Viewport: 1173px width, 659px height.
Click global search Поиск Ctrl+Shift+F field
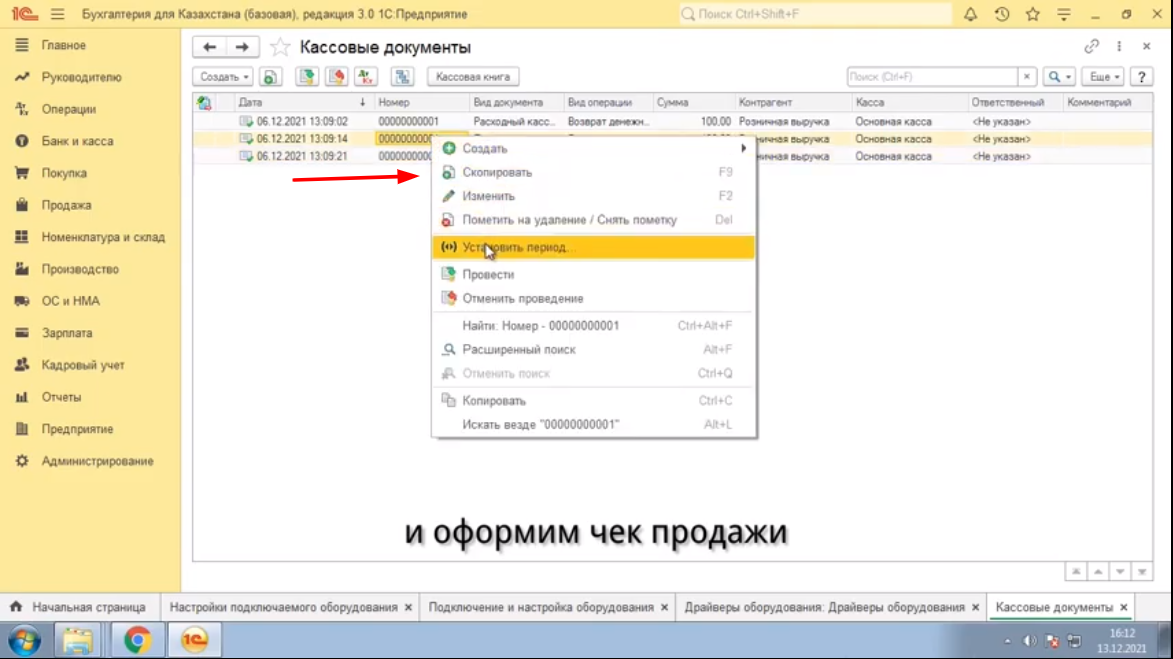click(814, 14)
